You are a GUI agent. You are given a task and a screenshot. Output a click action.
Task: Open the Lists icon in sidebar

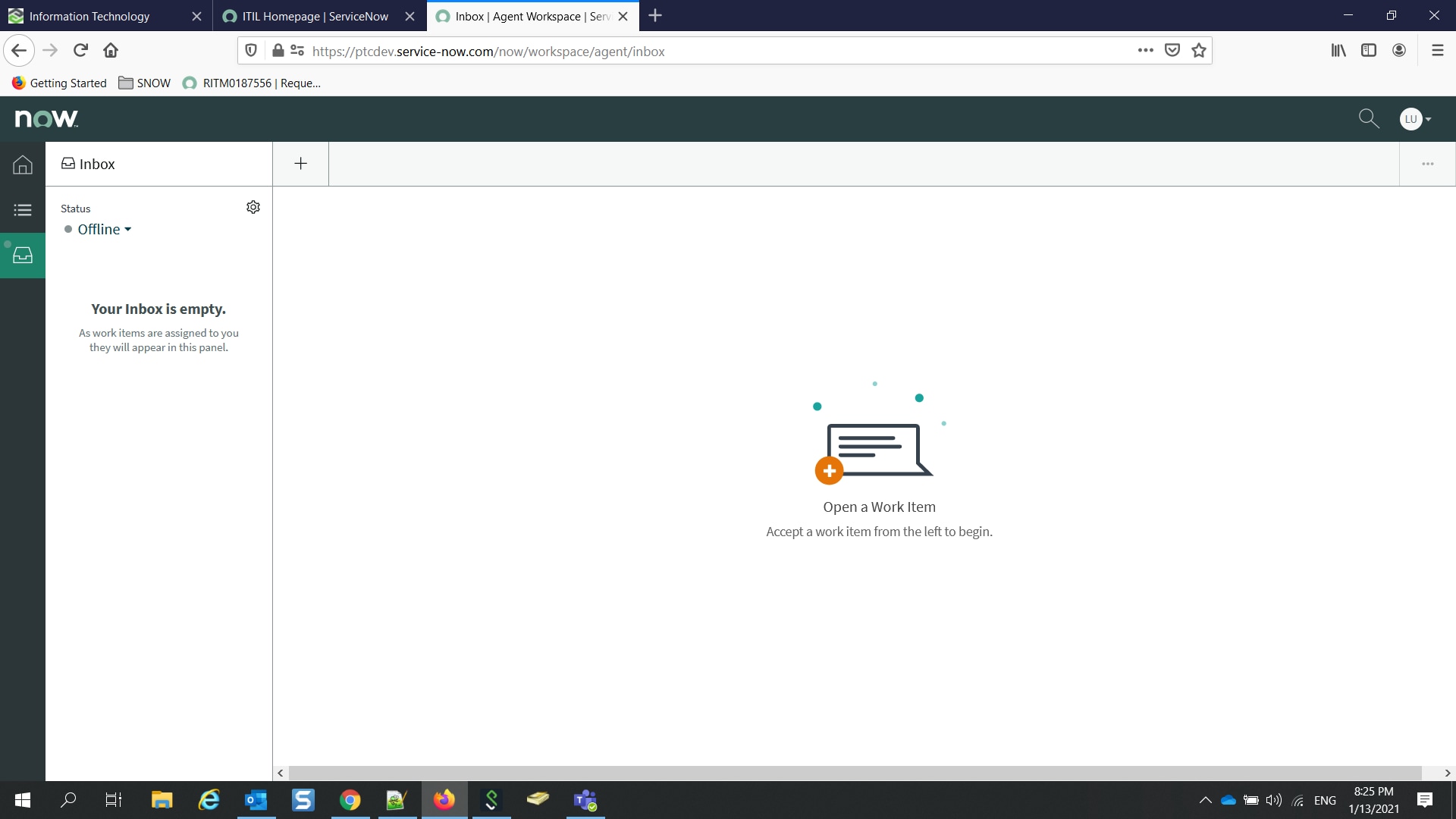click(23, 210)
